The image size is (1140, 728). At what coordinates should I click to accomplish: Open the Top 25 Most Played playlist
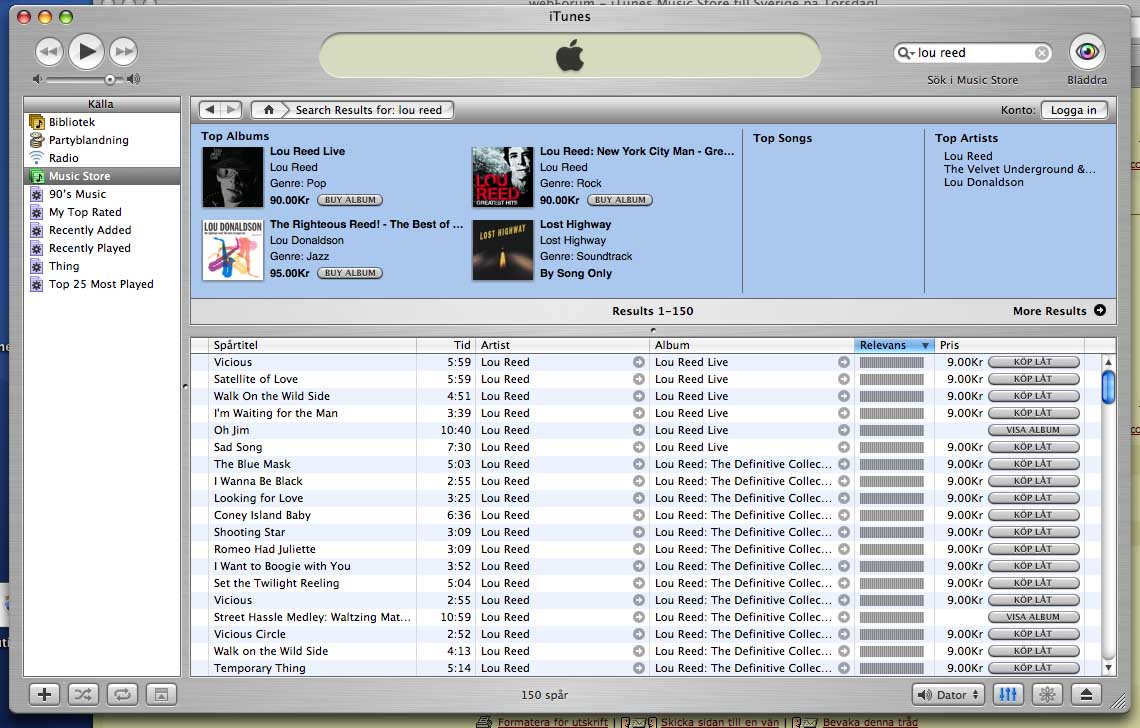[102, 284]
